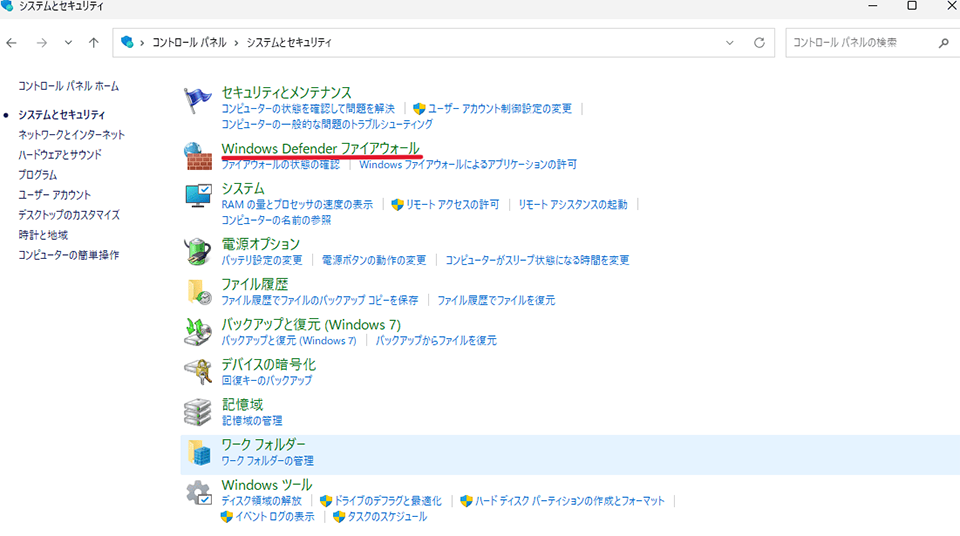The width and height of the screenshot is (960, 536).
Task: Open the Windows ツール heading
Action: tap(267, 485)
